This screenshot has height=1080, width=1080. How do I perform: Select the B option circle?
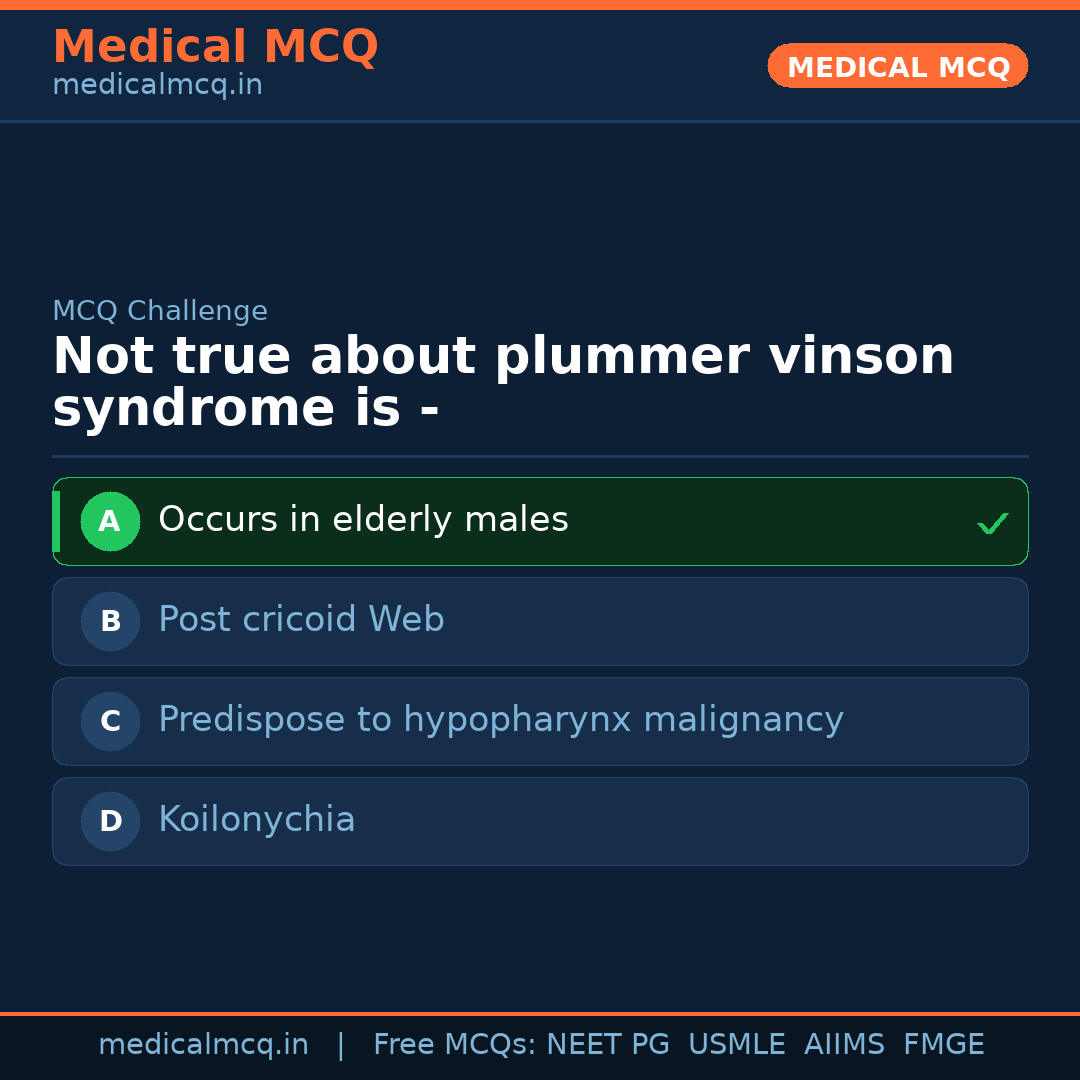110,621
